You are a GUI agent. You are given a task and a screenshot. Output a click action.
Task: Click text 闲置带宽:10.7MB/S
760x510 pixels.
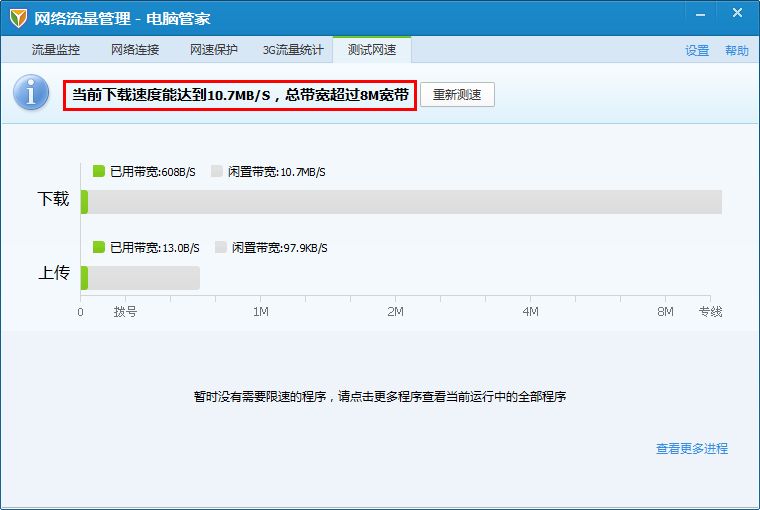(x=277, y=172)
